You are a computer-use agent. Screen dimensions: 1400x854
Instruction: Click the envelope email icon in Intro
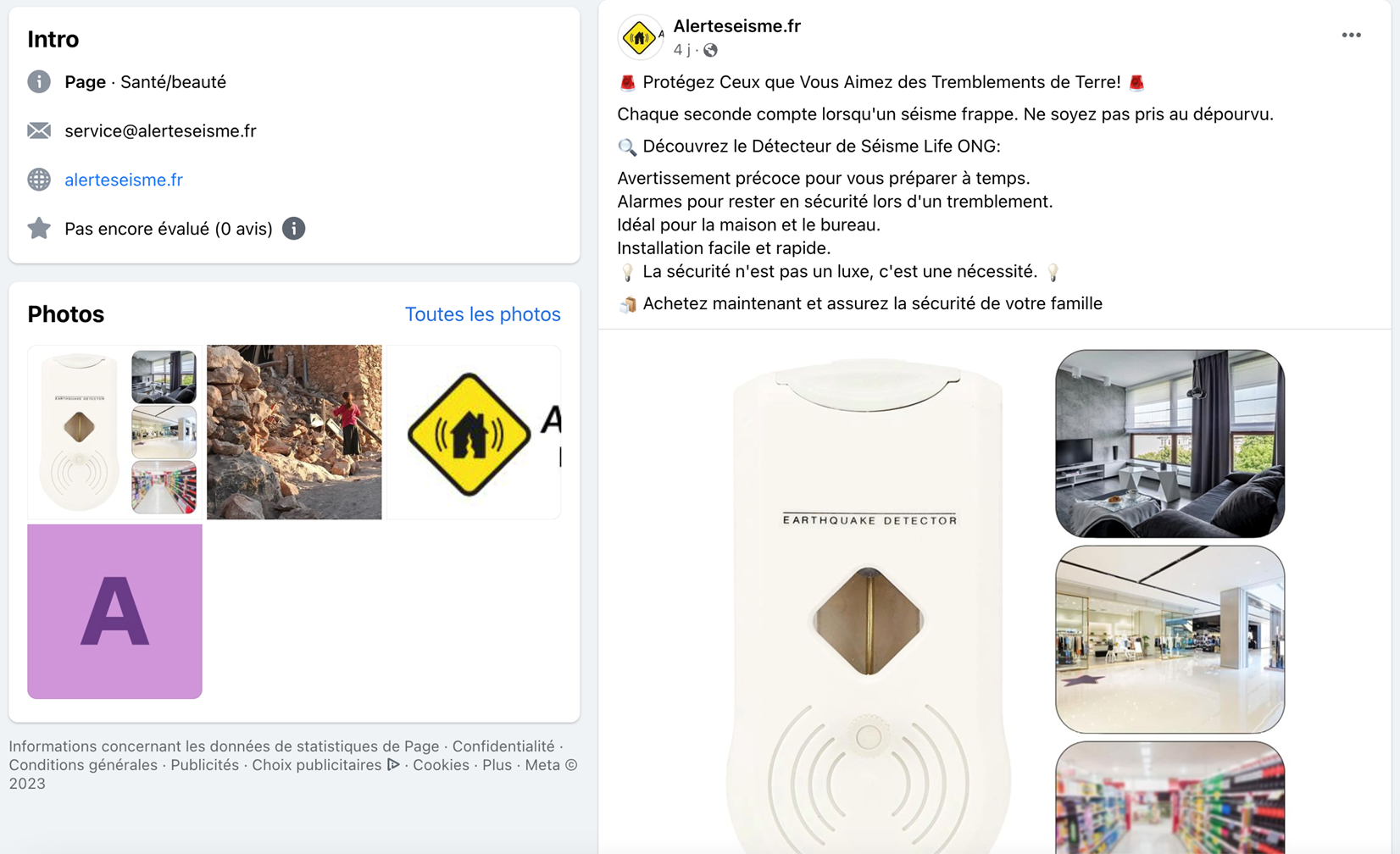click(39, 130)
